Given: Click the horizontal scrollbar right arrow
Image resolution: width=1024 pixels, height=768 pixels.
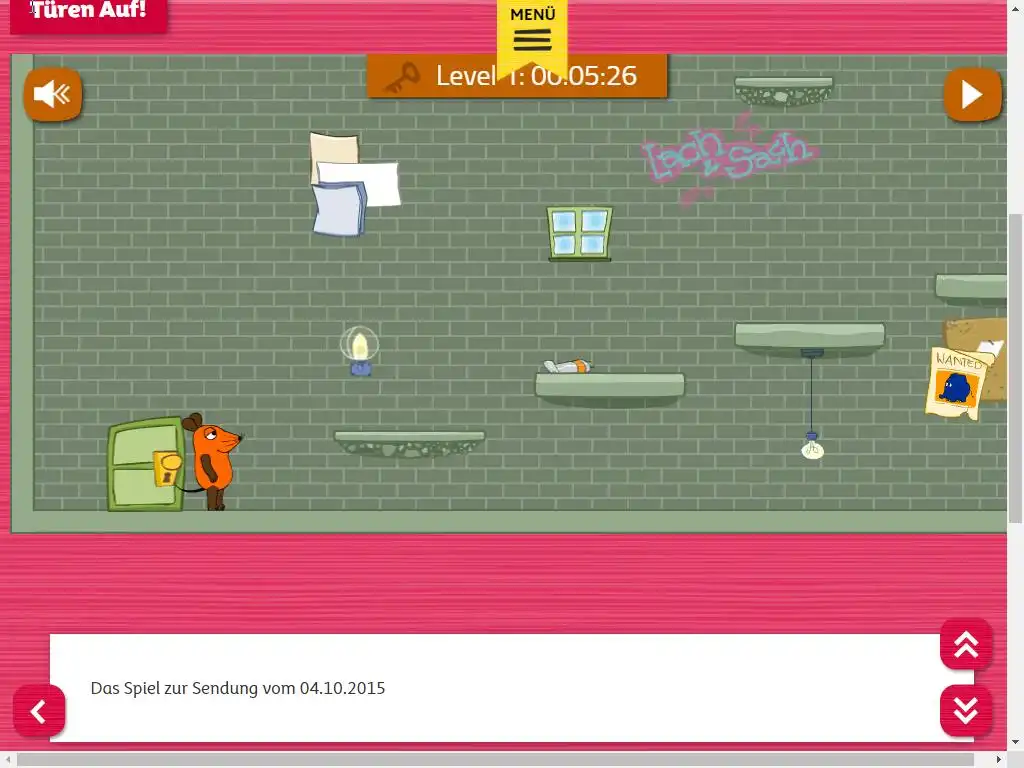Looking at the screenshot, I should click(x=999, y=760).
